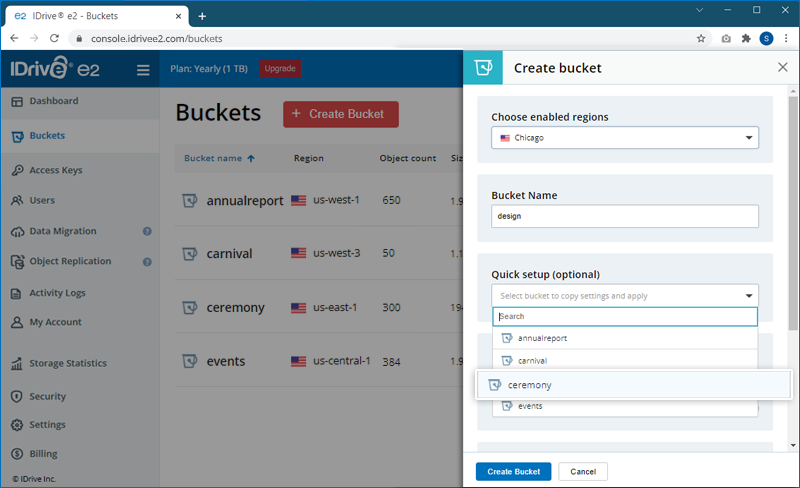Click the Data Migration help icon
Viewport: 800px width, 488px height.
(x=147, y=231)
